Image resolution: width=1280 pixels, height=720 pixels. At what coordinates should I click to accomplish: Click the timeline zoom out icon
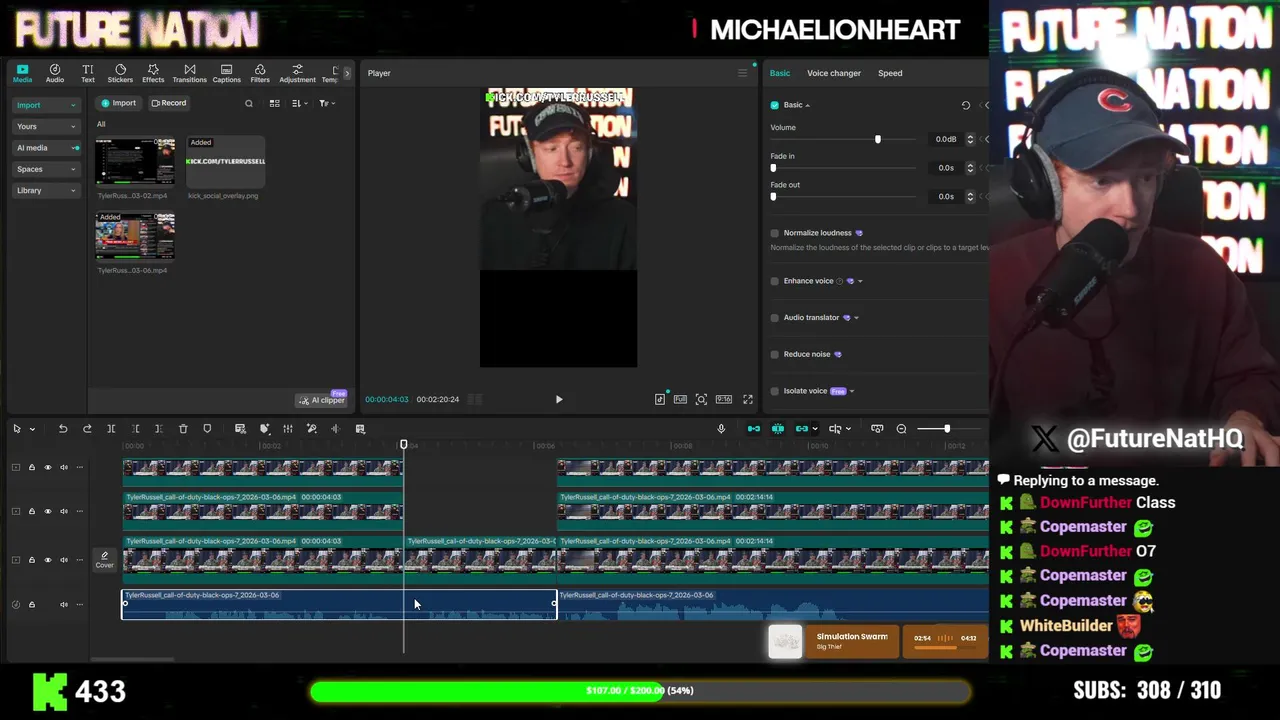click(x=901, y=429)
